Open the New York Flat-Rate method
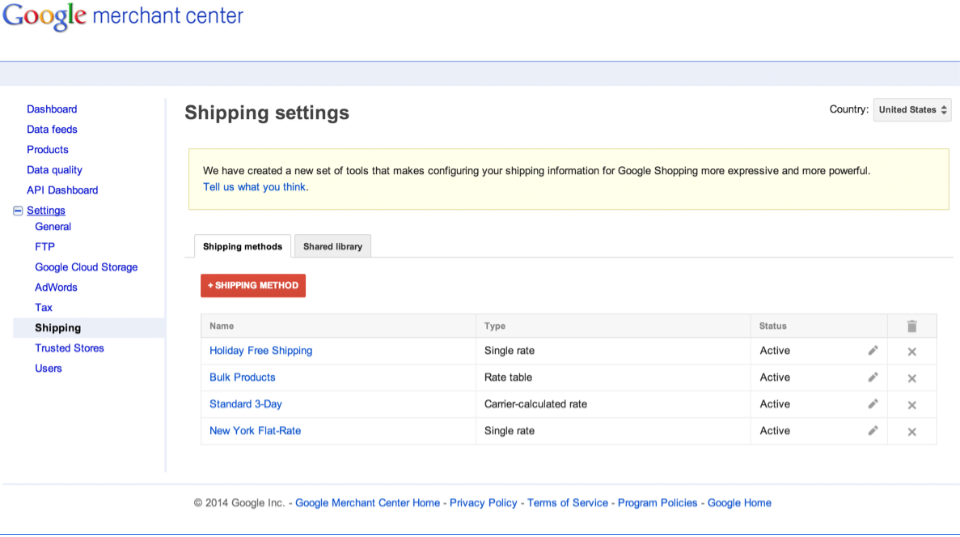The image size is (960, 537). coord(255,430)
